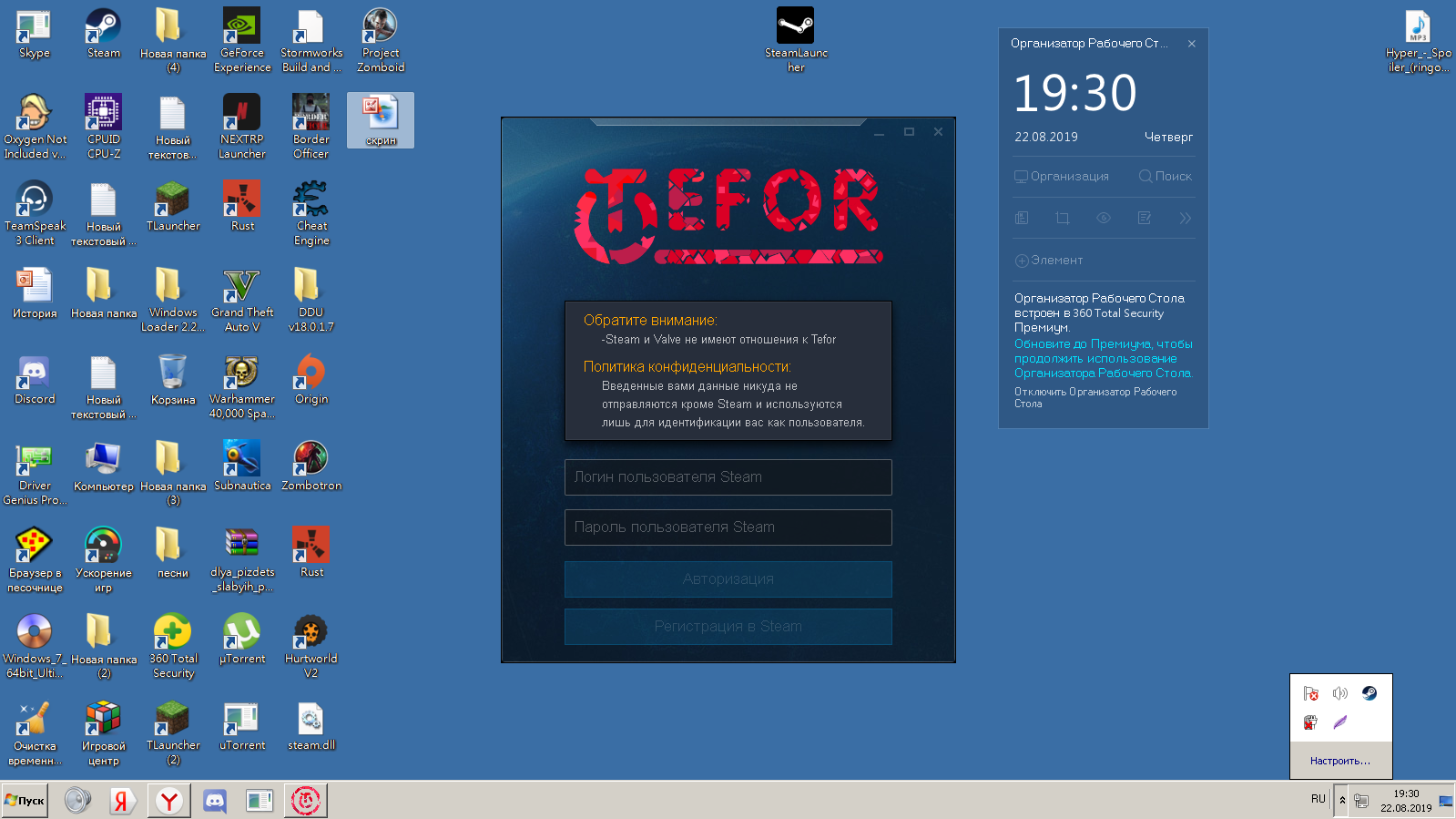This screenshot has height=819, width=1456.
Task: Click Организация in desktop organizer
Action: tap(1062, 176)
